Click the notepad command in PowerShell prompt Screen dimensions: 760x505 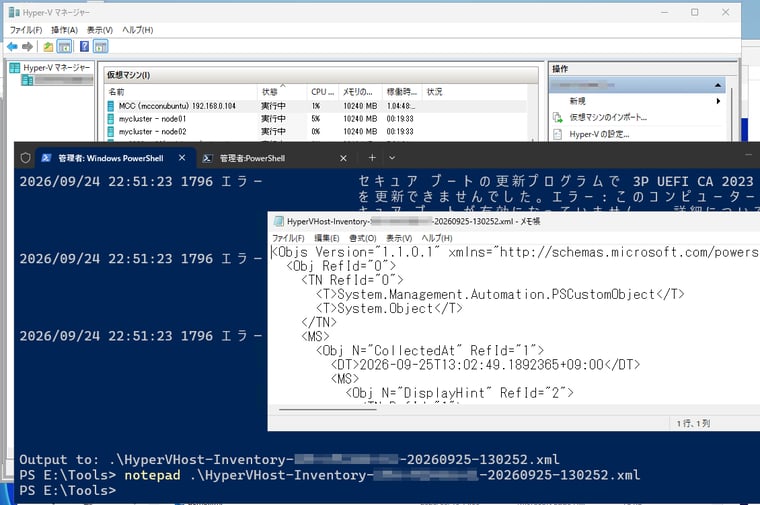tap(152, 475)
